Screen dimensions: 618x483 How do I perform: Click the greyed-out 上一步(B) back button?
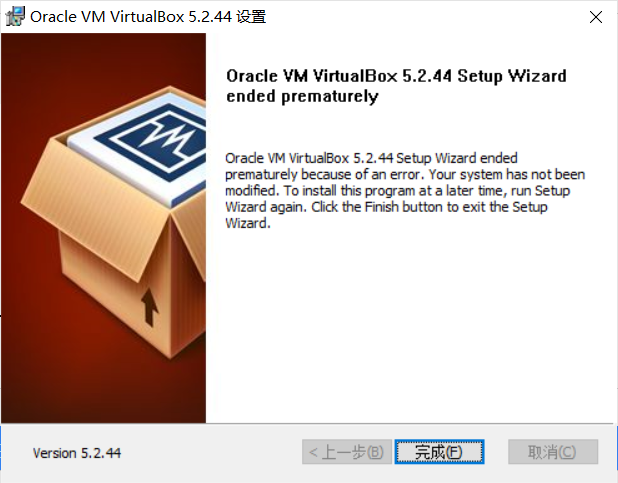tap(347, 452)
